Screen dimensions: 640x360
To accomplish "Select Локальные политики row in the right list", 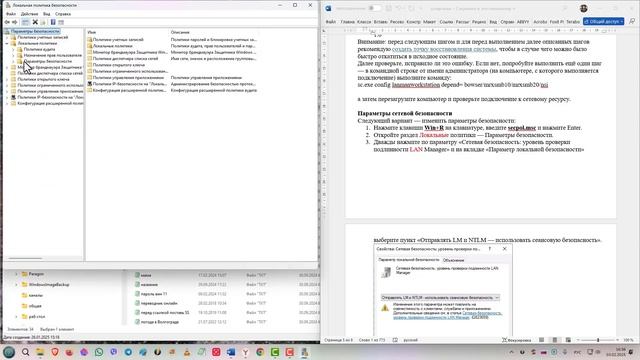I will pyautogui.click(x=112, y=46).
